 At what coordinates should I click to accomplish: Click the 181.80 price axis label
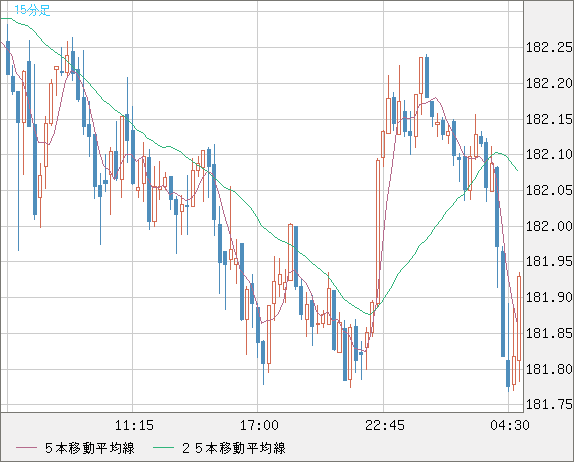[x=549, y=369]
